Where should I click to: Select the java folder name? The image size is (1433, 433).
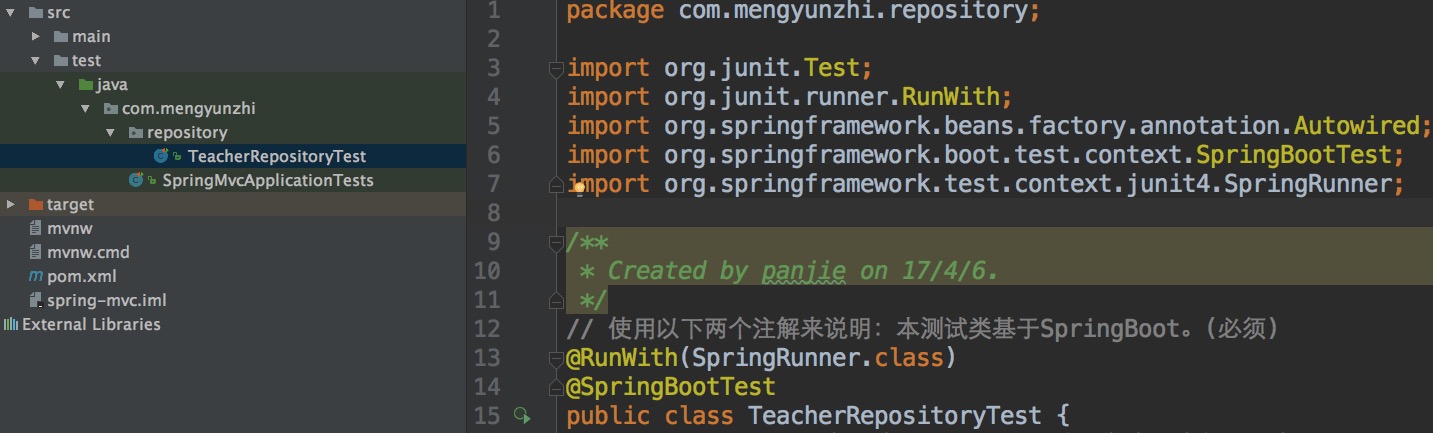coord(112,85)
